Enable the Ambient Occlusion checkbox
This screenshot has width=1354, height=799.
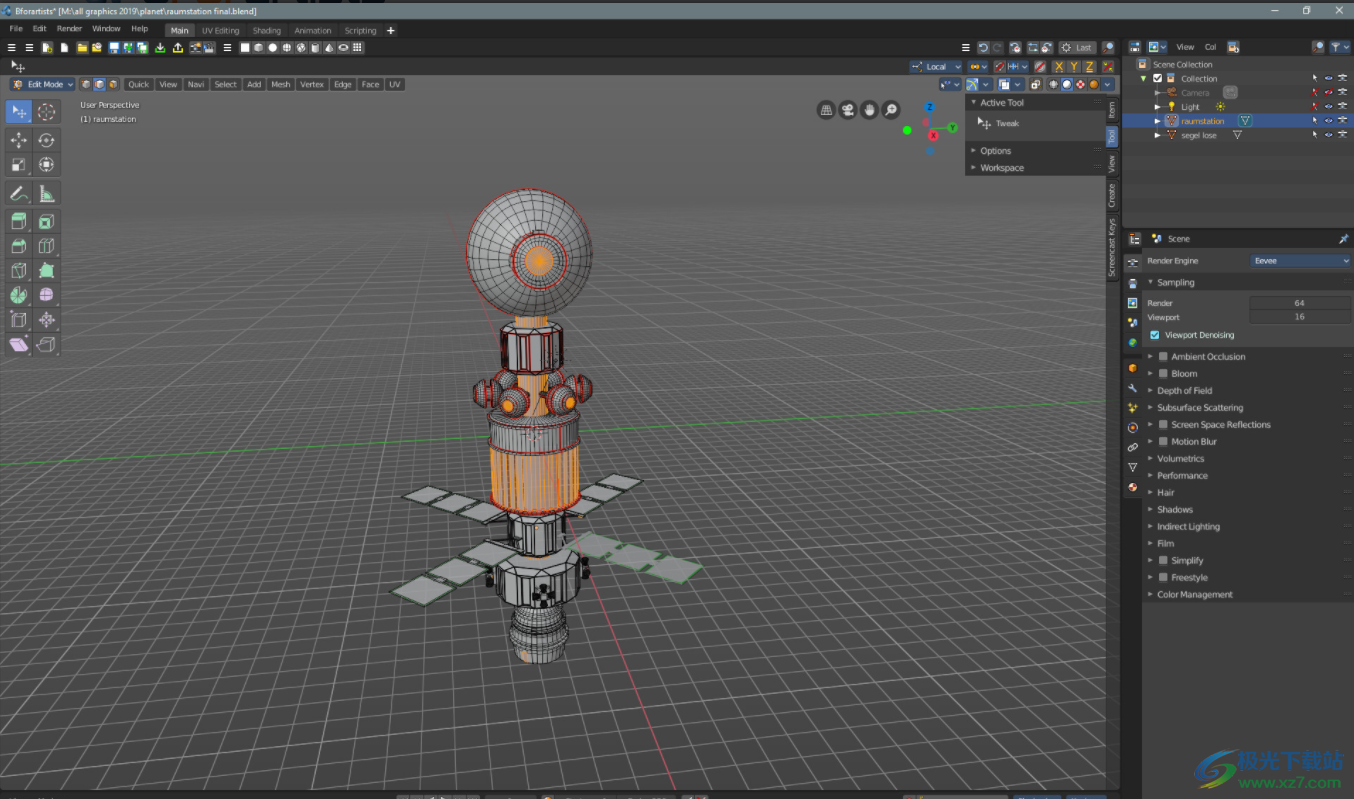[x=1163, y=357]
